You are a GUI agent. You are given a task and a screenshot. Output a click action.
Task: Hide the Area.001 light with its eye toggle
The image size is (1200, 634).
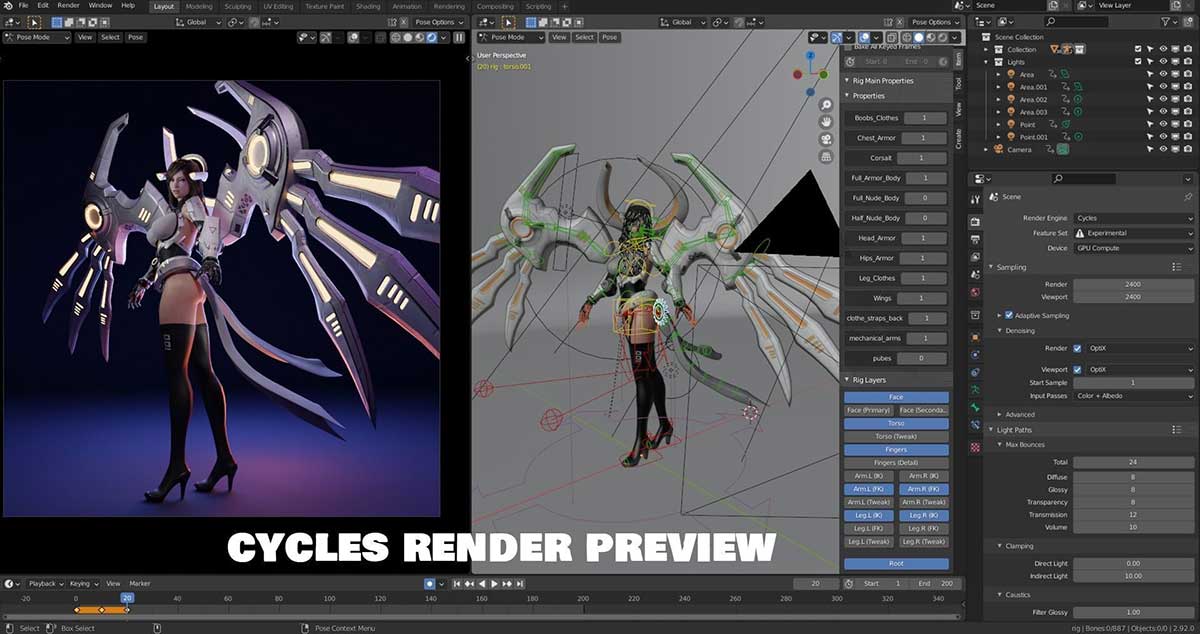tap(1164, 86)
